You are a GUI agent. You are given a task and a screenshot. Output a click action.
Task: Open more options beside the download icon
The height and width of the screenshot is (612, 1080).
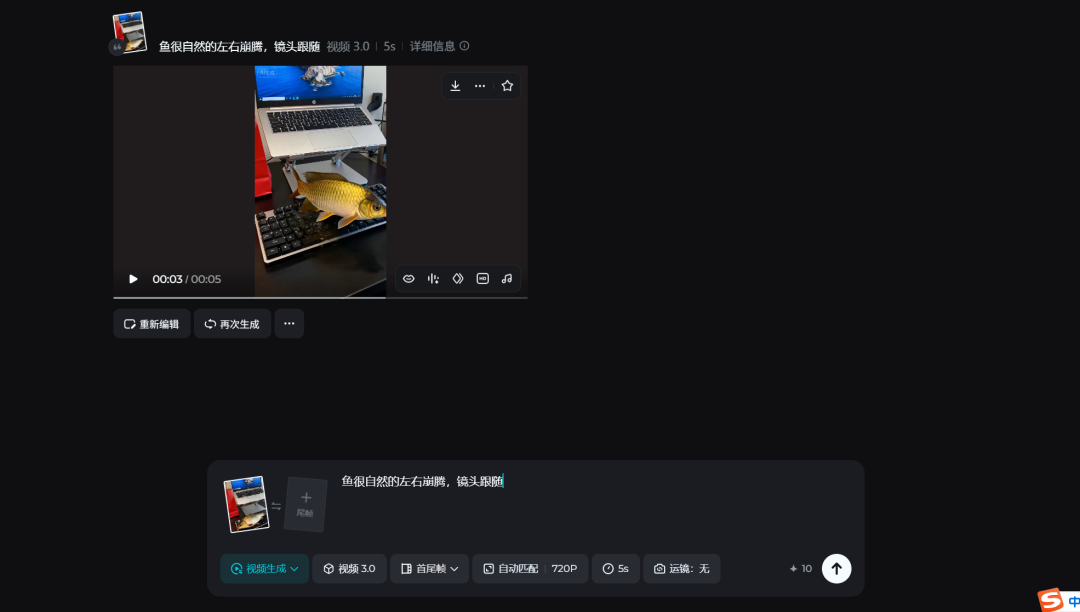[480, 86]
